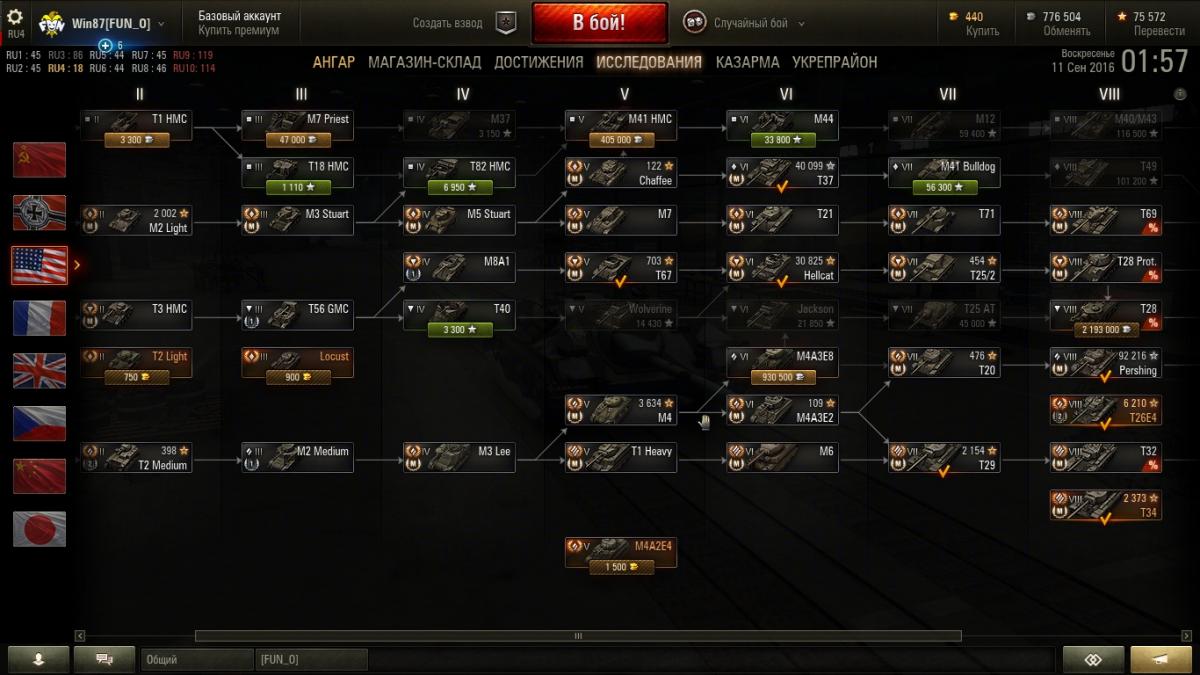Click the horizontal scrollbar under tech tree
This screenshot has width=1200, height=675.
[x=578, y=636]
